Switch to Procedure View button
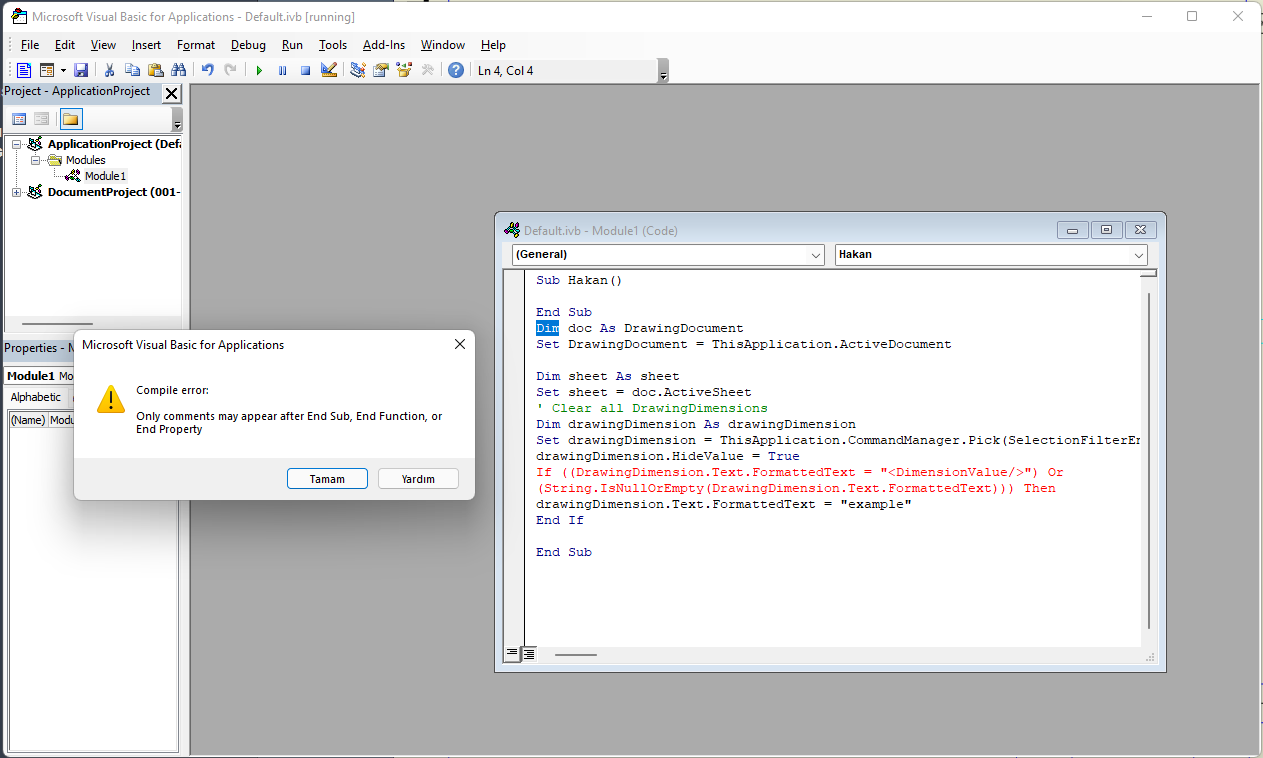The width and height of the screenshot is (1263, 758). click(512, 654)
